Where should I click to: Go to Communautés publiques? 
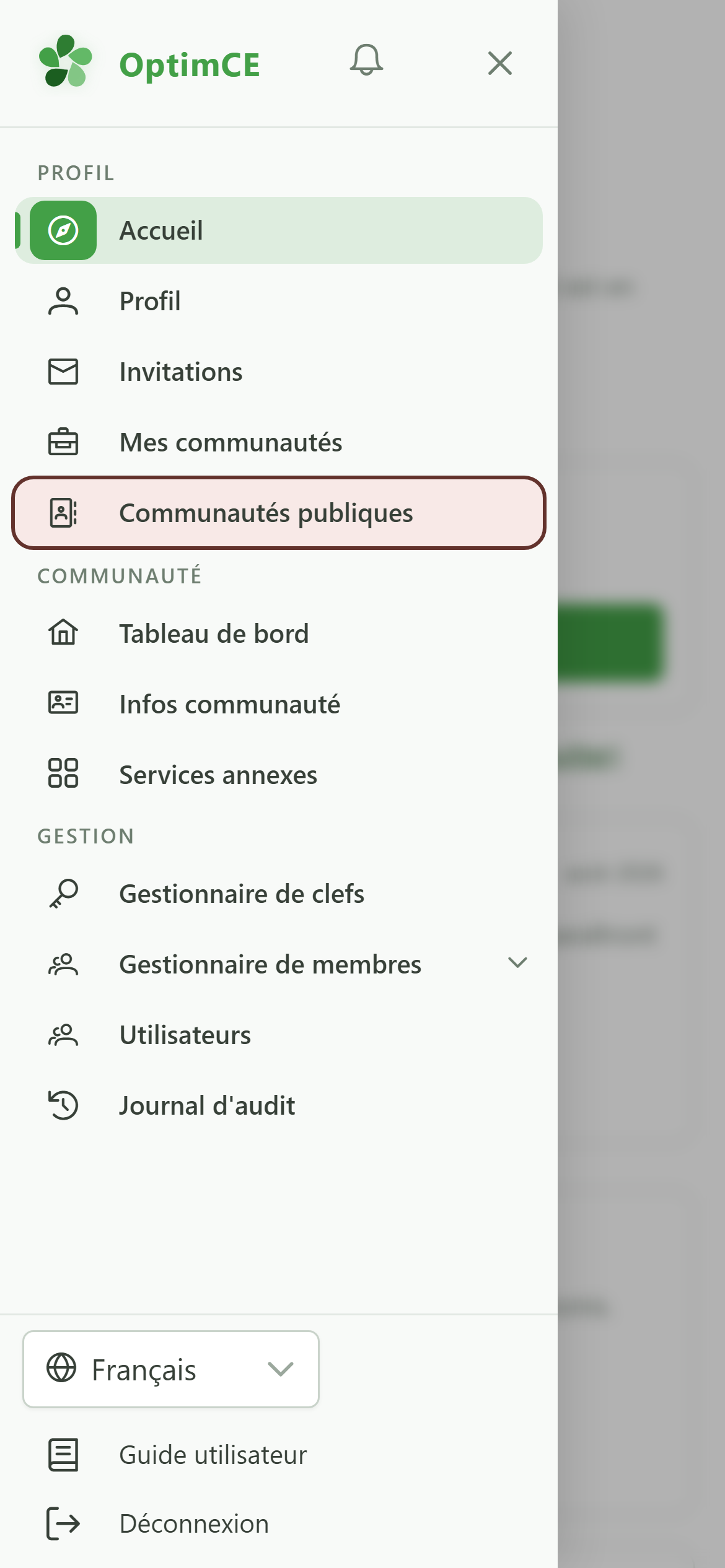279,513
